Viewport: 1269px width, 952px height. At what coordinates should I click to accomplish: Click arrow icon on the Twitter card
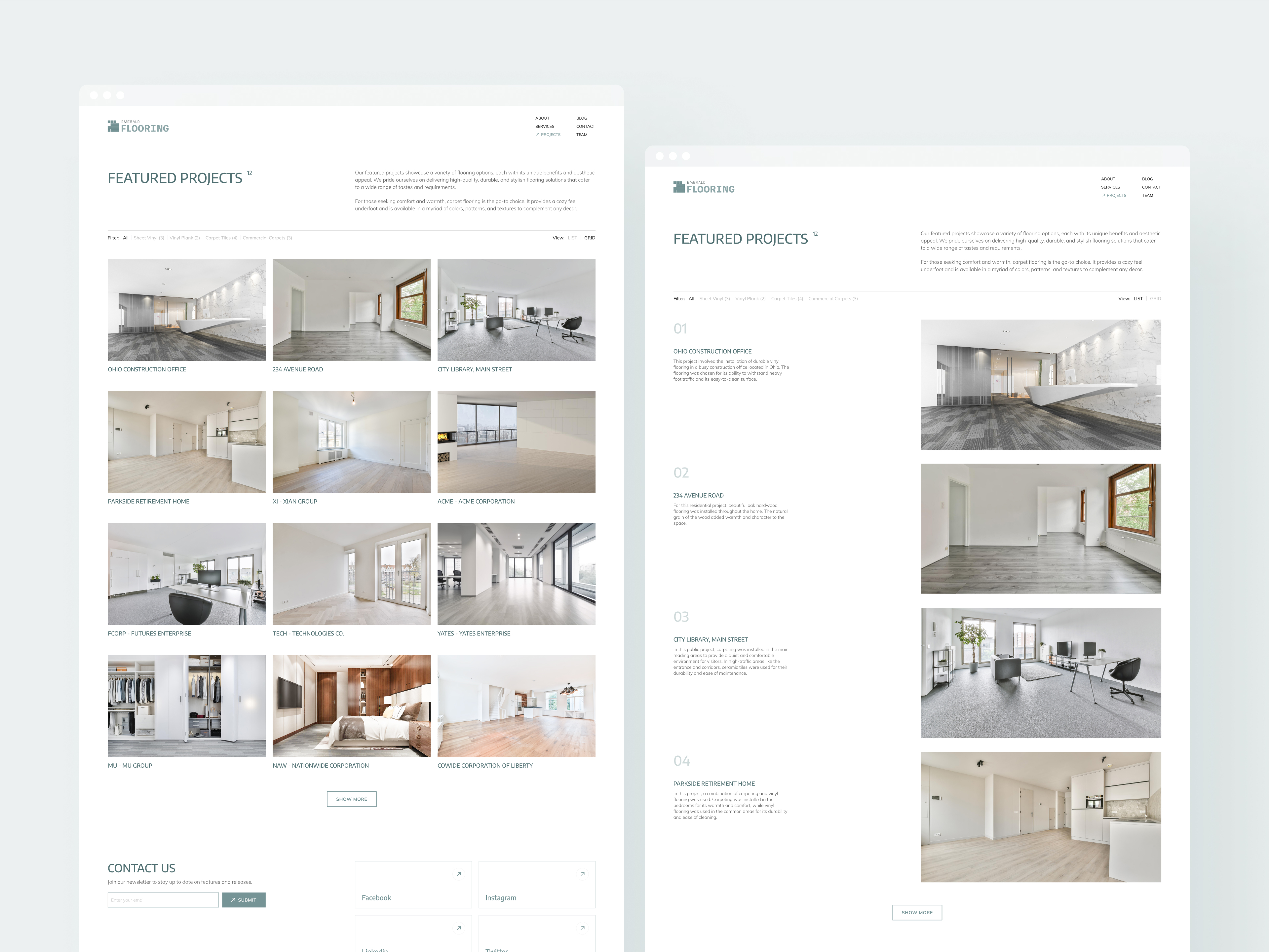[582, 928]
